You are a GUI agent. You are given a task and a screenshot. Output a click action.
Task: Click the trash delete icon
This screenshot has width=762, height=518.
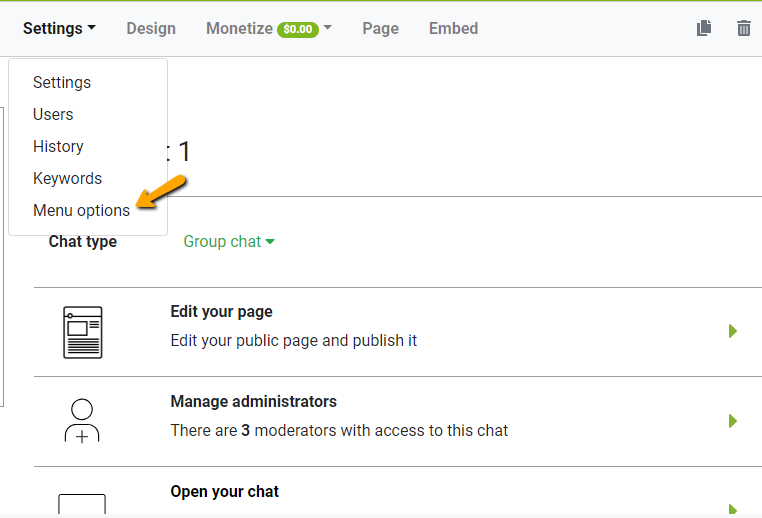click(x=744, y=28)
